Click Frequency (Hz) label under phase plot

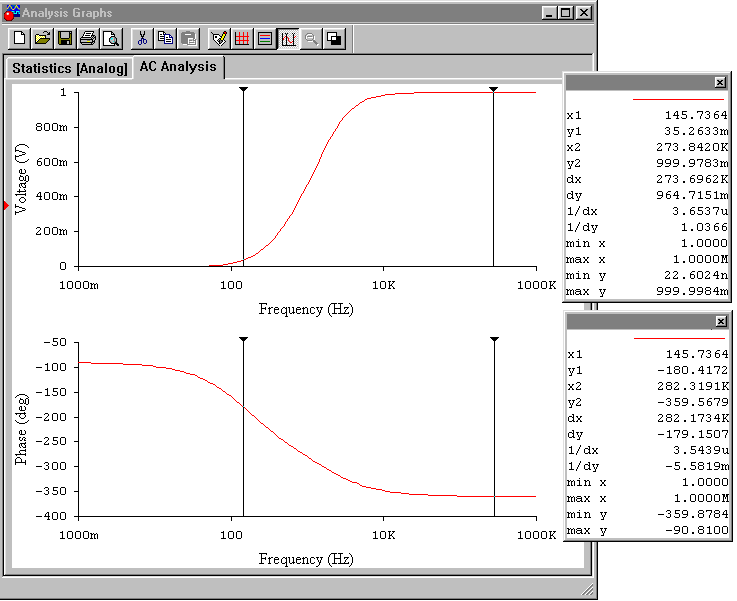[x=306, y=559]
